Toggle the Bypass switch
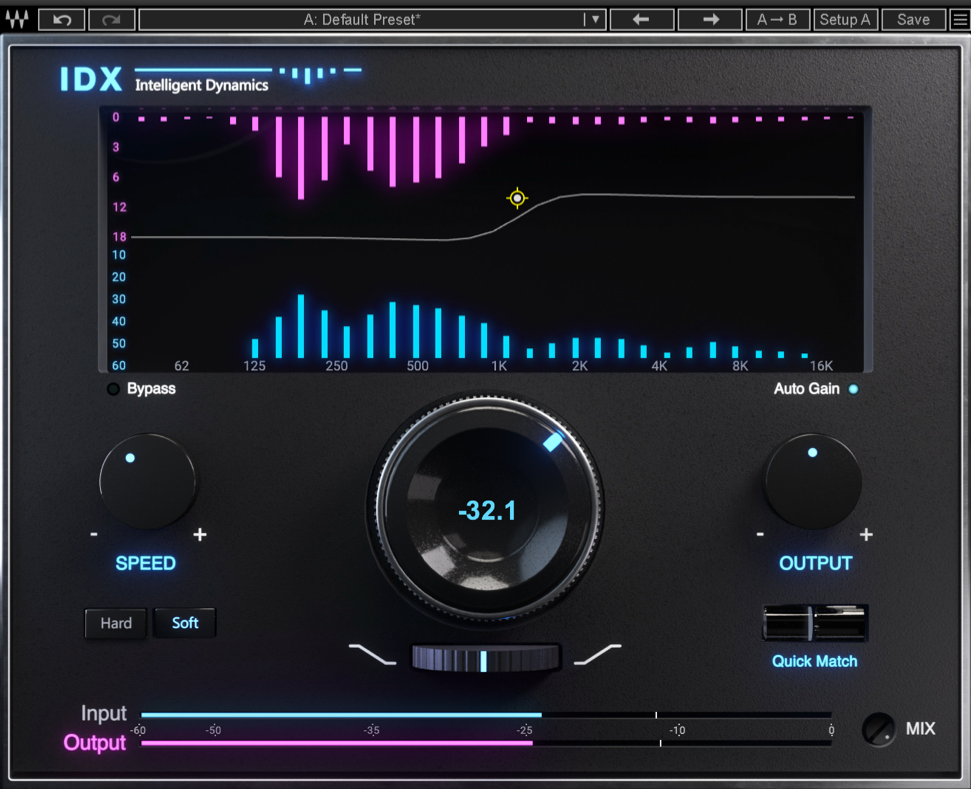The height and width of the screenshot is (789, 971). coord(113,389)
